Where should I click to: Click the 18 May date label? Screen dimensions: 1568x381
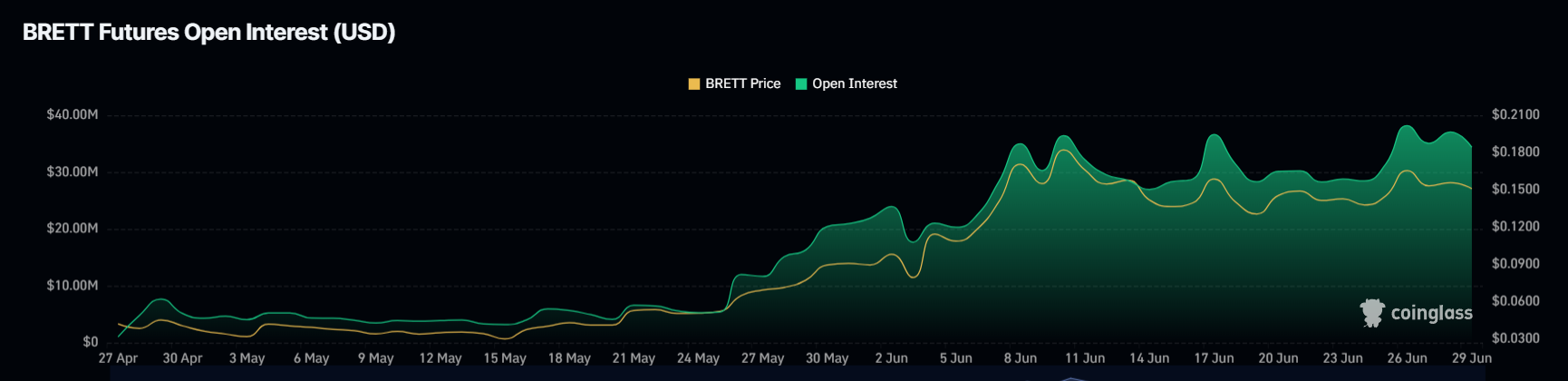click(569, 358)
